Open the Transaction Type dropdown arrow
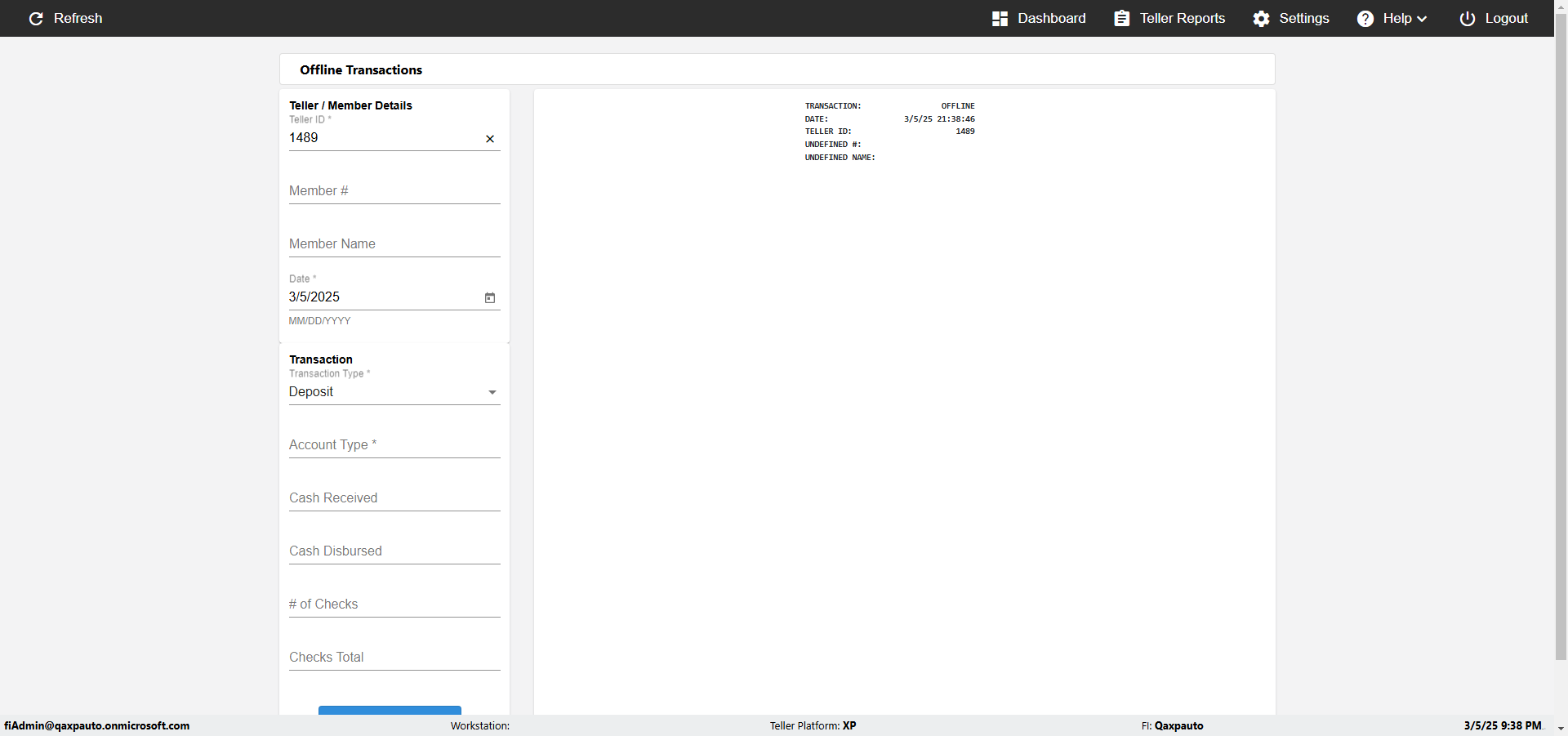Screen dimensions: 1568x736 (492, 392)
